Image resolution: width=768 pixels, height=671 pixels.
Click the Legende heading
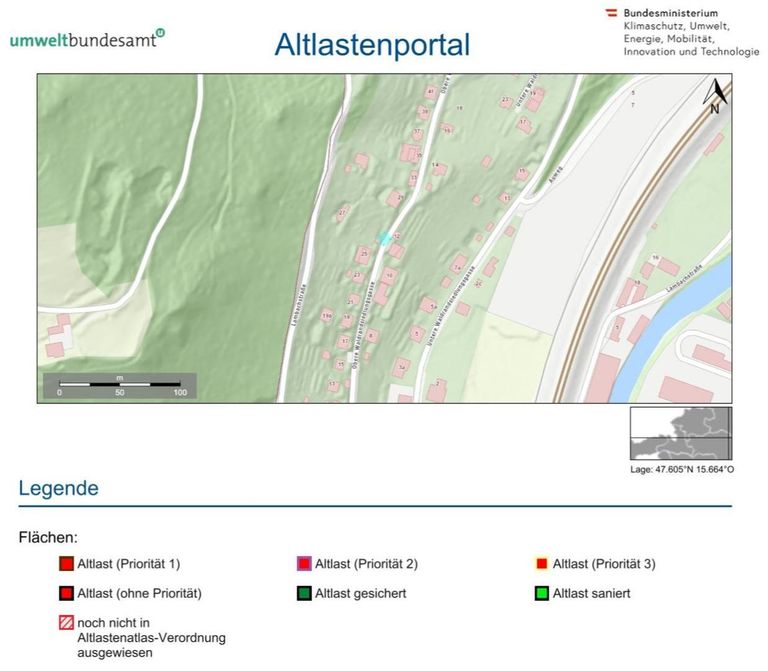pos(59,488)
